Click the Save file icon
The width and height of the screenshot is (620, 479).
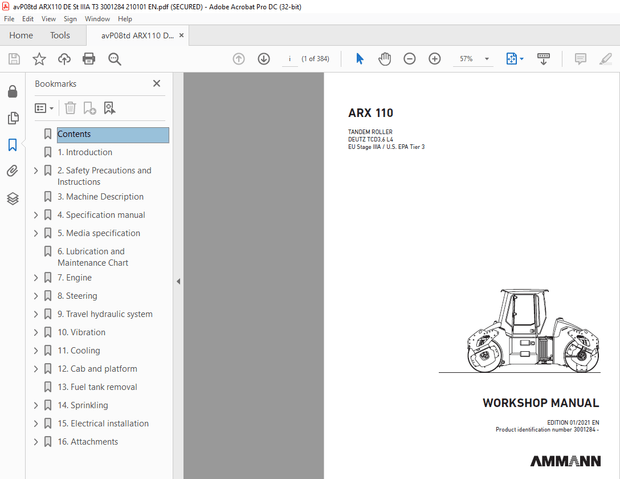[x=14, y=59]
